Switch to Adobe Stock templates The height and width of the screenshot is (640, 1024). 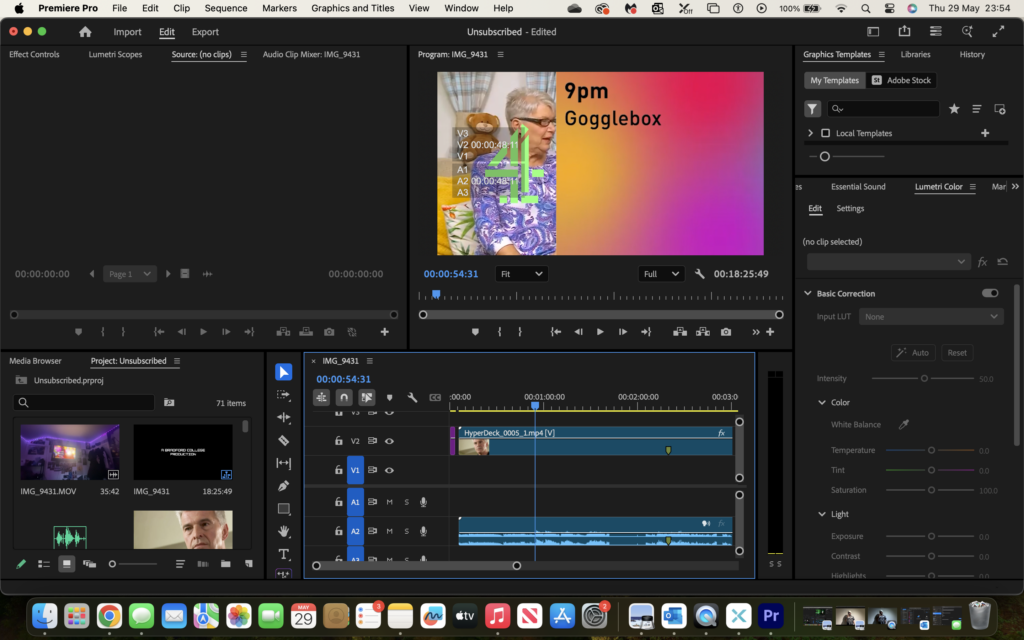[x=902, y=80]
